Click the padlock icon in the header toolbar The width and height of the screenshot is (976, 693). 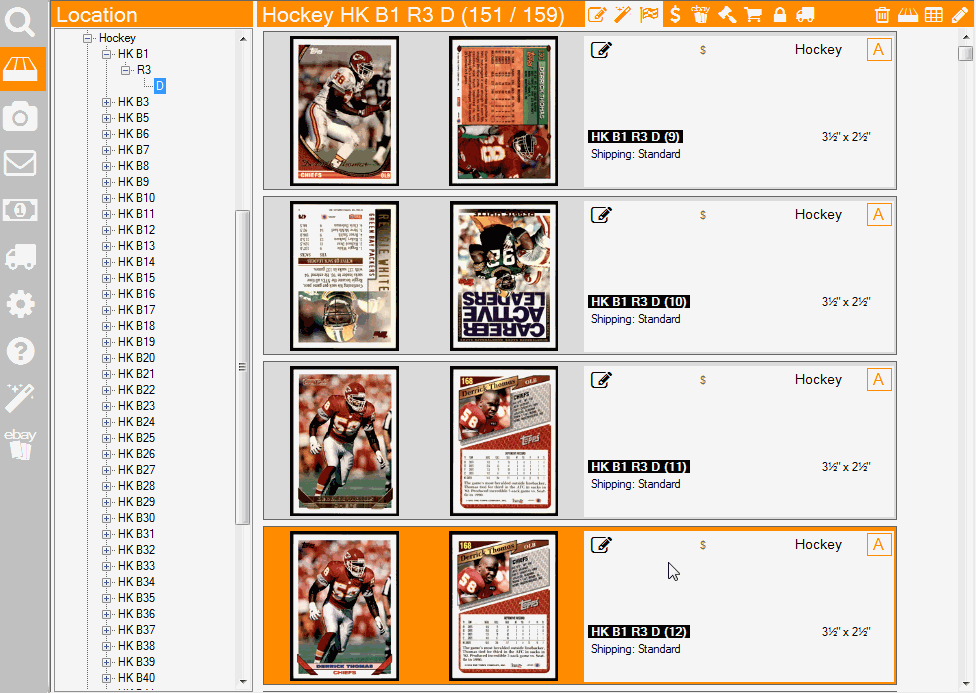[779, 14]
